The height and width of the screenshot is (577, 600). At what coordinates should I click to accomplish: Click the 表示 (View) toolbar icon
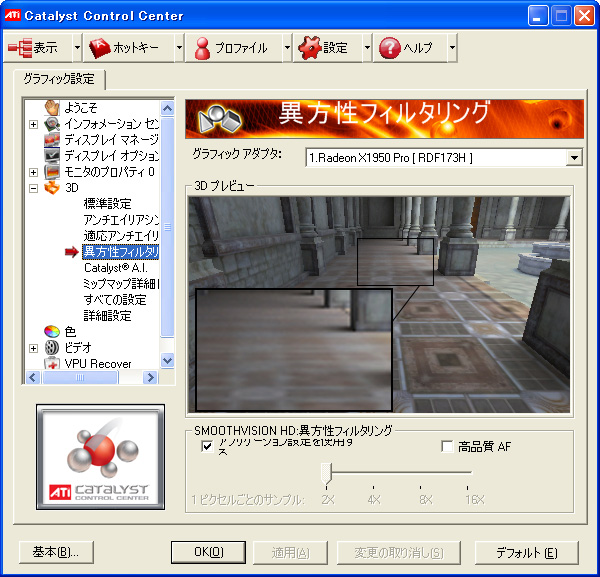(21, 47)
